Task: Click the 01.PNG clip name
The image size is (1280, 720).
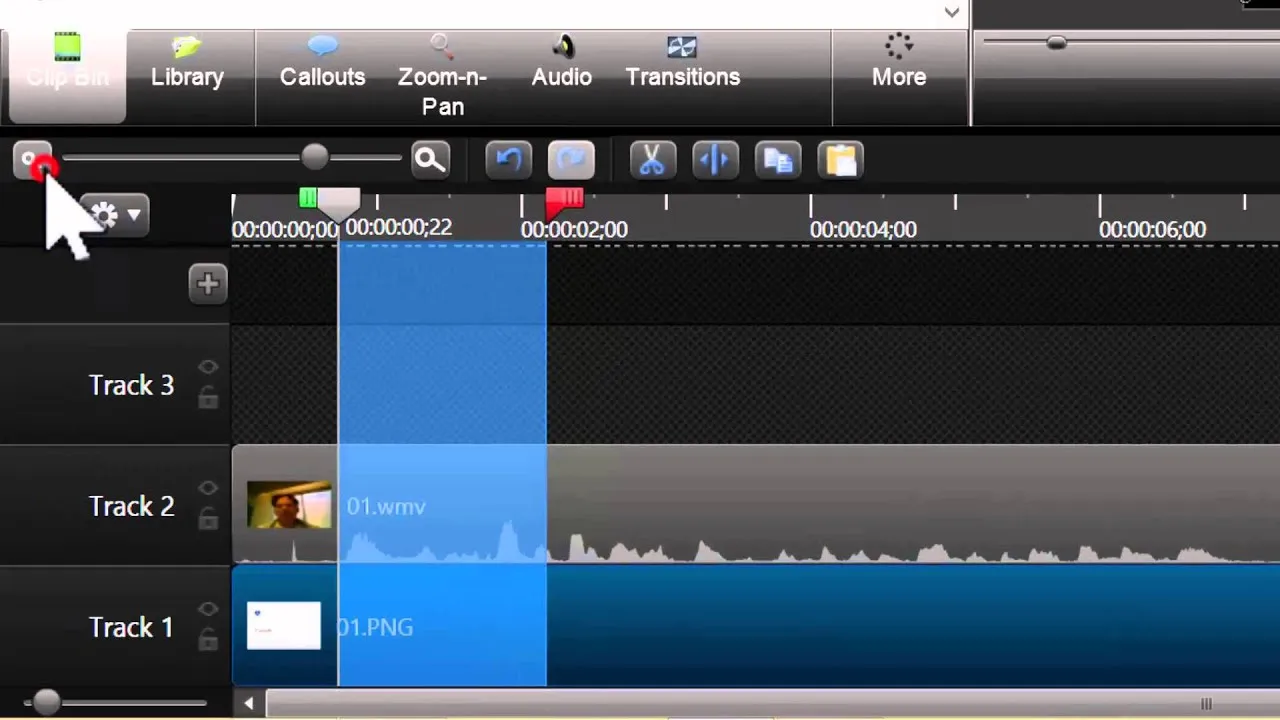Action: pos(375,627)
